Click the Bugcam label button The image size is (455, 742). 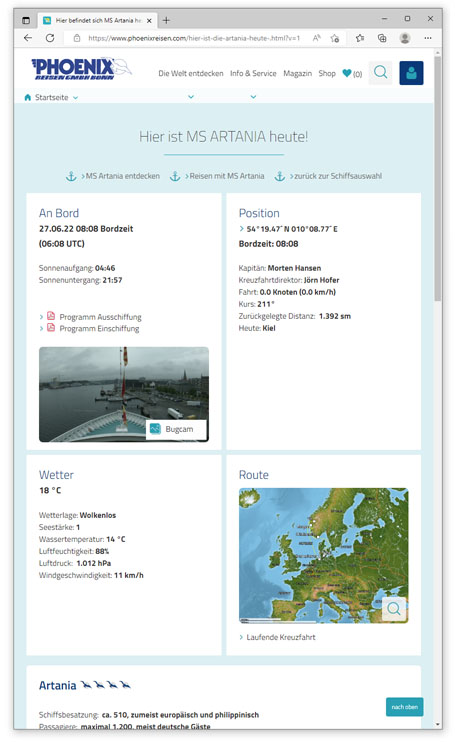(176, 429)
